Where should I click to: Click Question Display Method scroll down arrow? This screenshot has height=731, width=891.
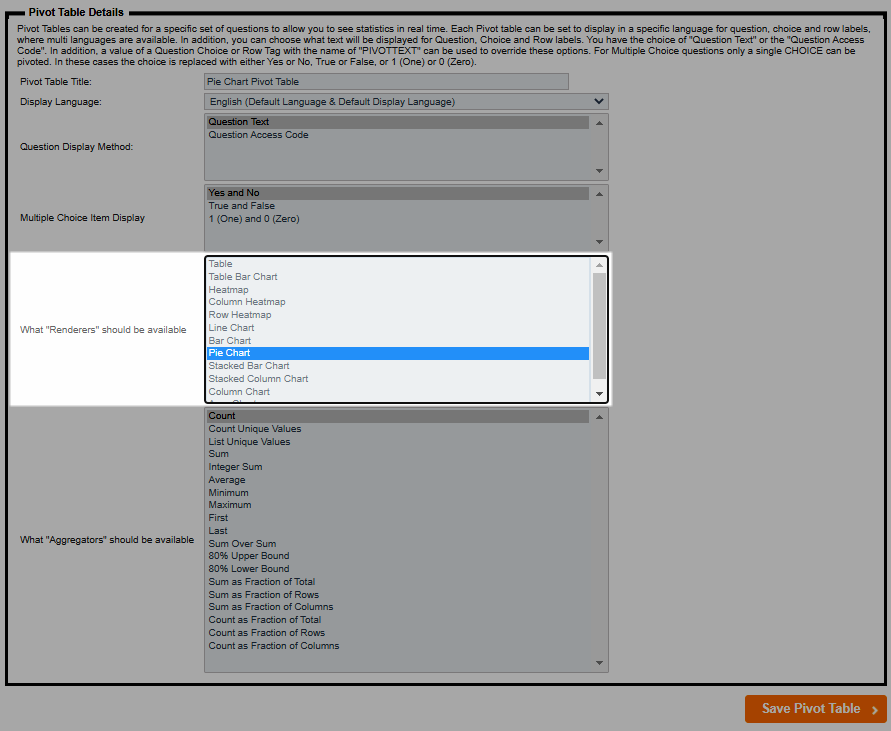(x=599, y=170)
